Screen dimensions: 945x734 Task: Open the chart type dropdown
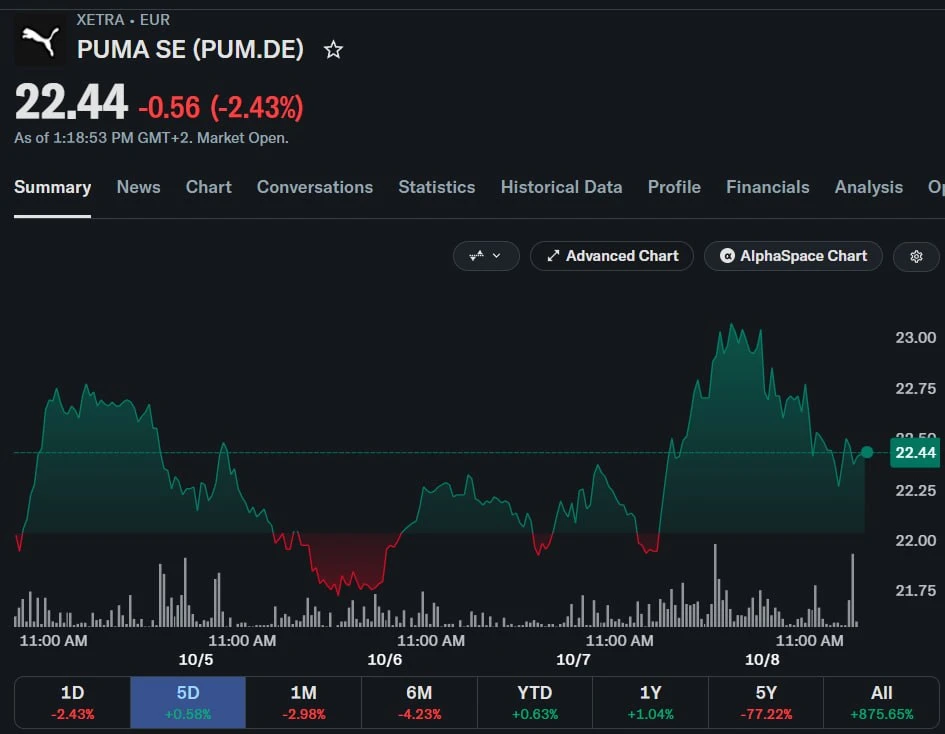[486, 256]
